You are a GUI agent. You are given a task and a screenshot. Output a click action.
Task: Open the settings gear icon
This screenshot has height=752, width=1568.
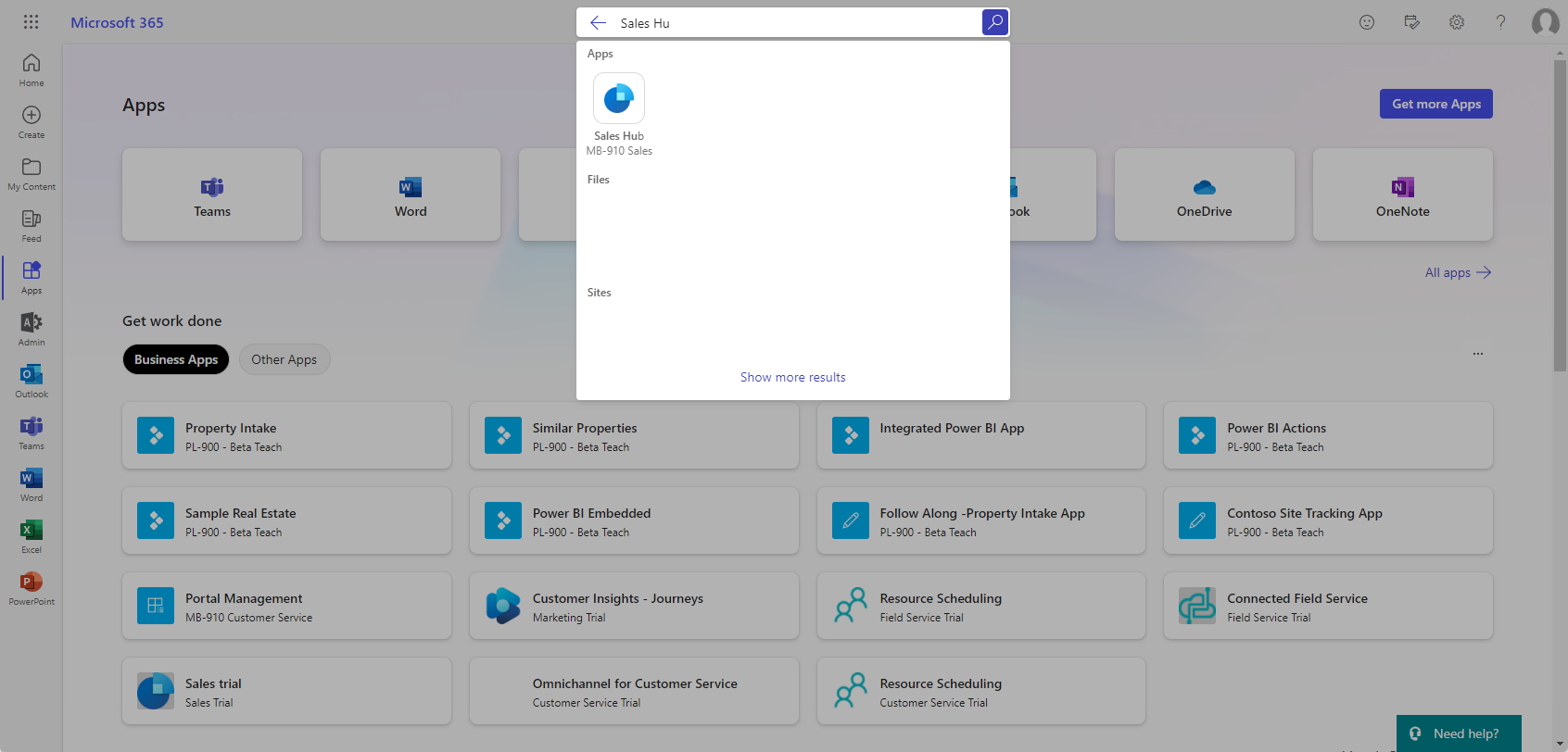(1457, 22)
